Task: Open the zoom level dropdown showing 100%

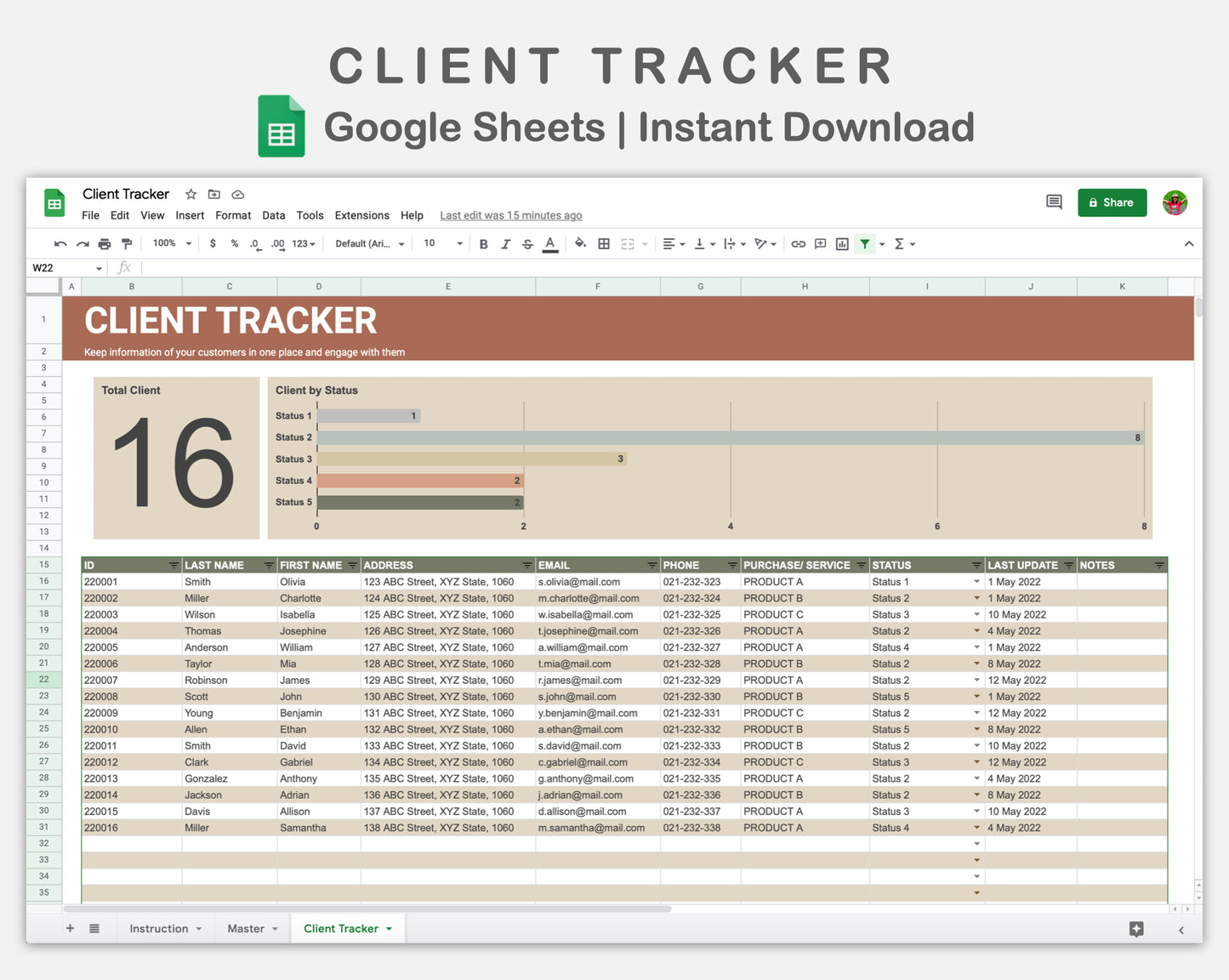Action: pyautogui.click(x=168, y=243)
